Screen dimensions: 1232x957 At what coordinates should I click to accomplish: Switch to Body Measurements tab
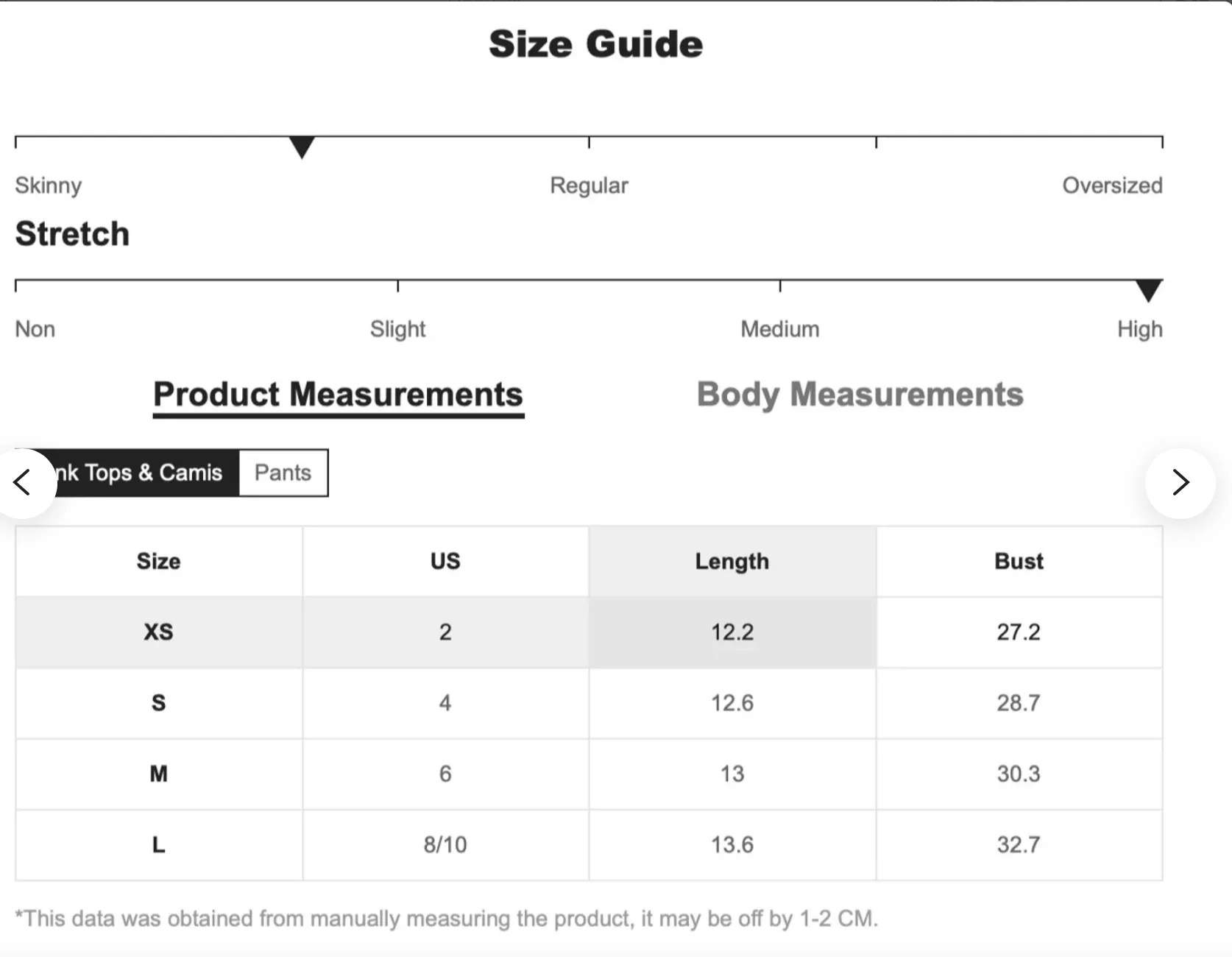860,395
